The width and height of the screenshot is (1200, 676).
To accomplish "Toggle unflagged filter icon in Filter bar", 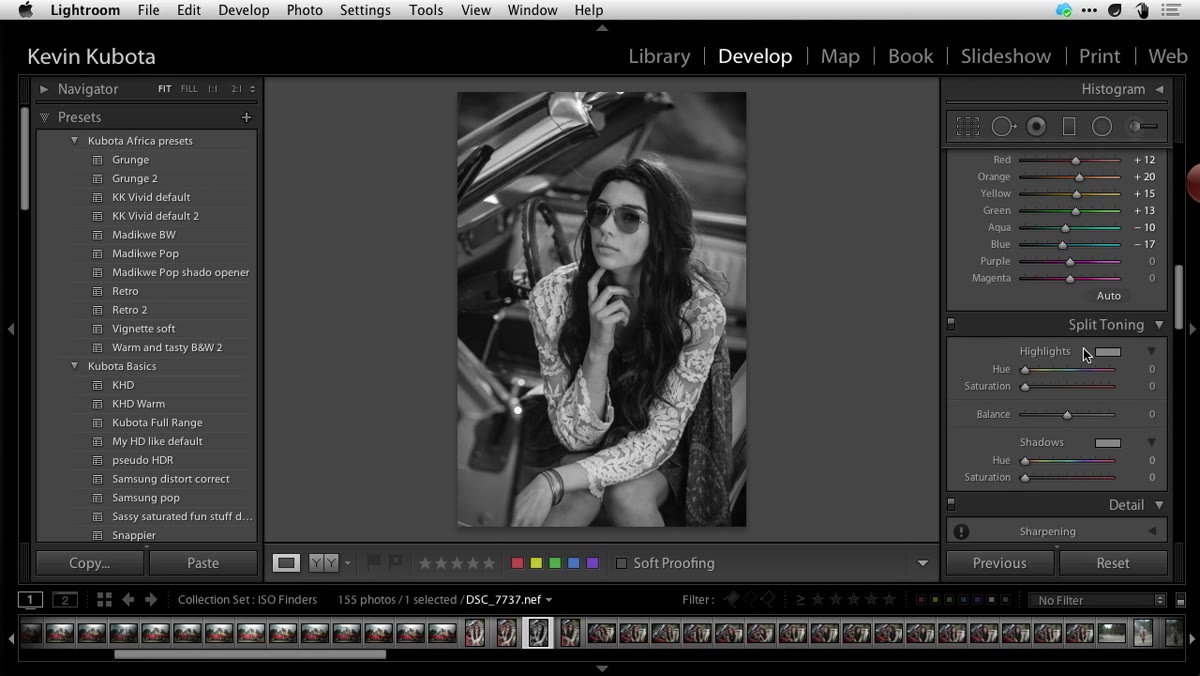I will coord(750,600).
